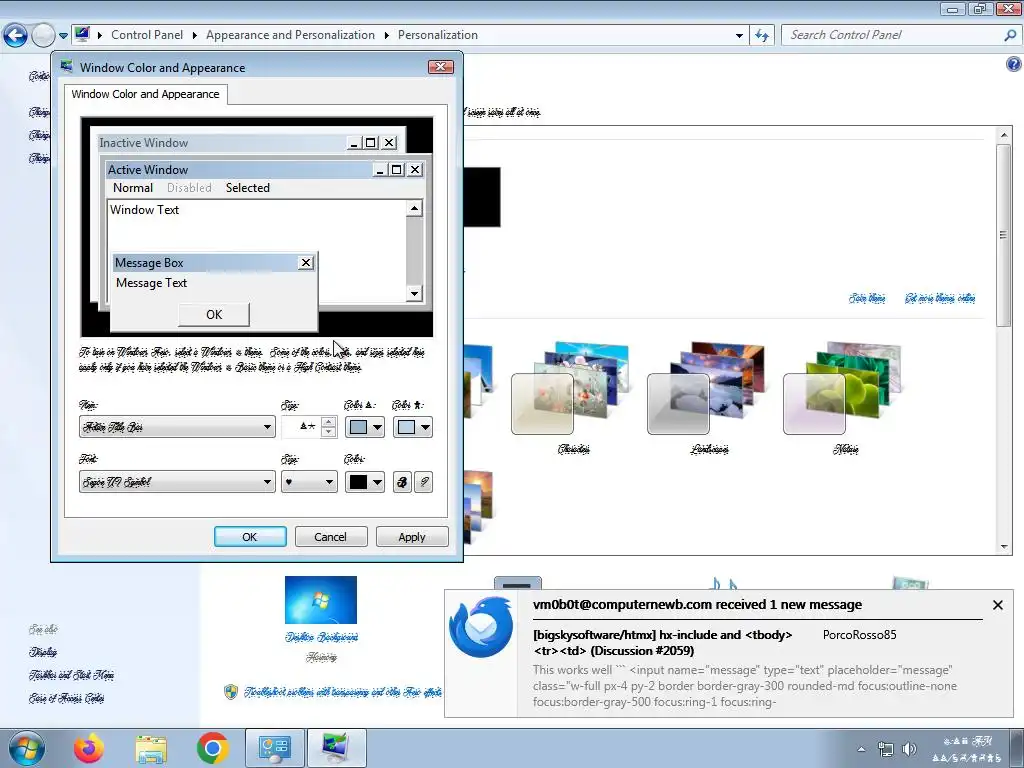Click the Search Control Panel field
Viewport: 1024px width, 768px height.
point(891,35)
